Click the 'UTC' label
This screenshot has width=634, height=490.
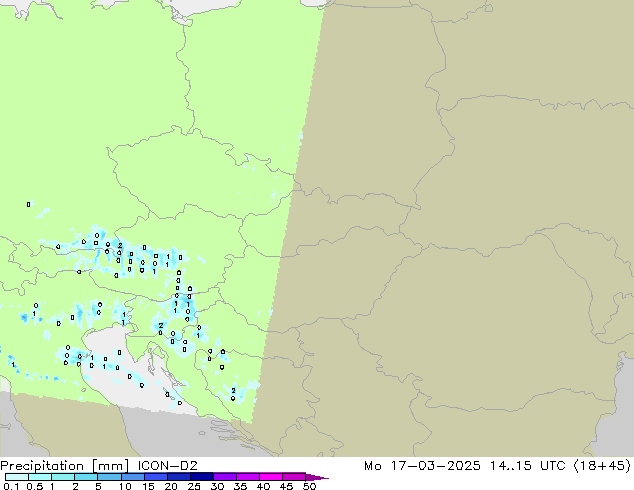pyautogui.click(x=552, y=466)
